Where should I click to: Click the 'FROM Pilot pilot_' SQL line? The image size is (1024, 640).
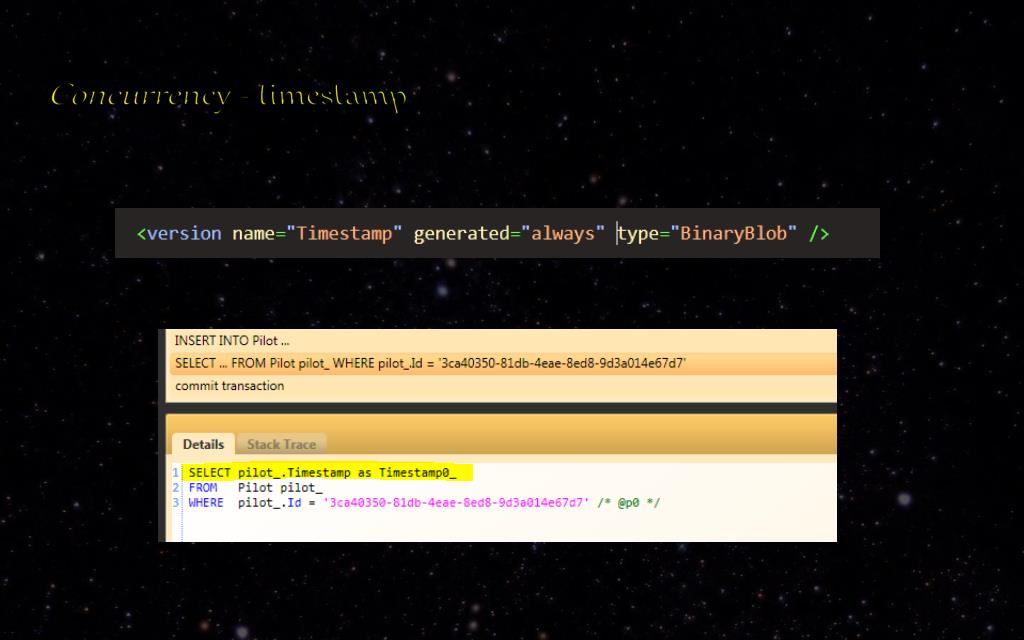[255, 488]
